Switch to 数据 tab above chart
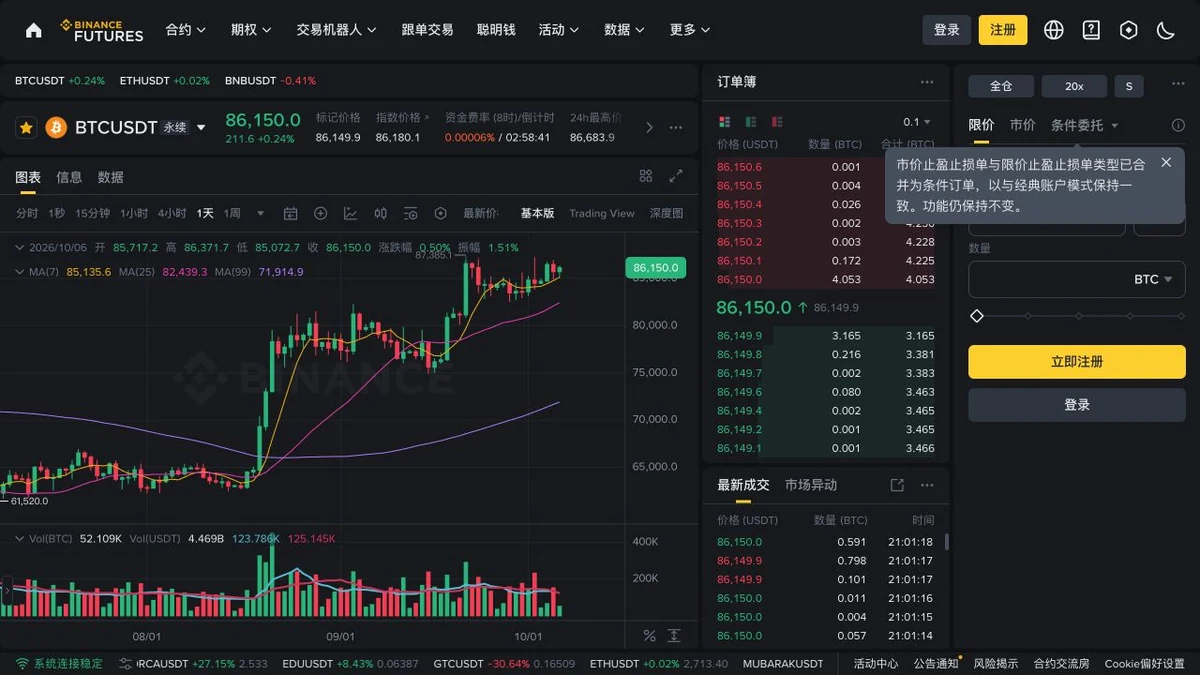 pos(110,177)
